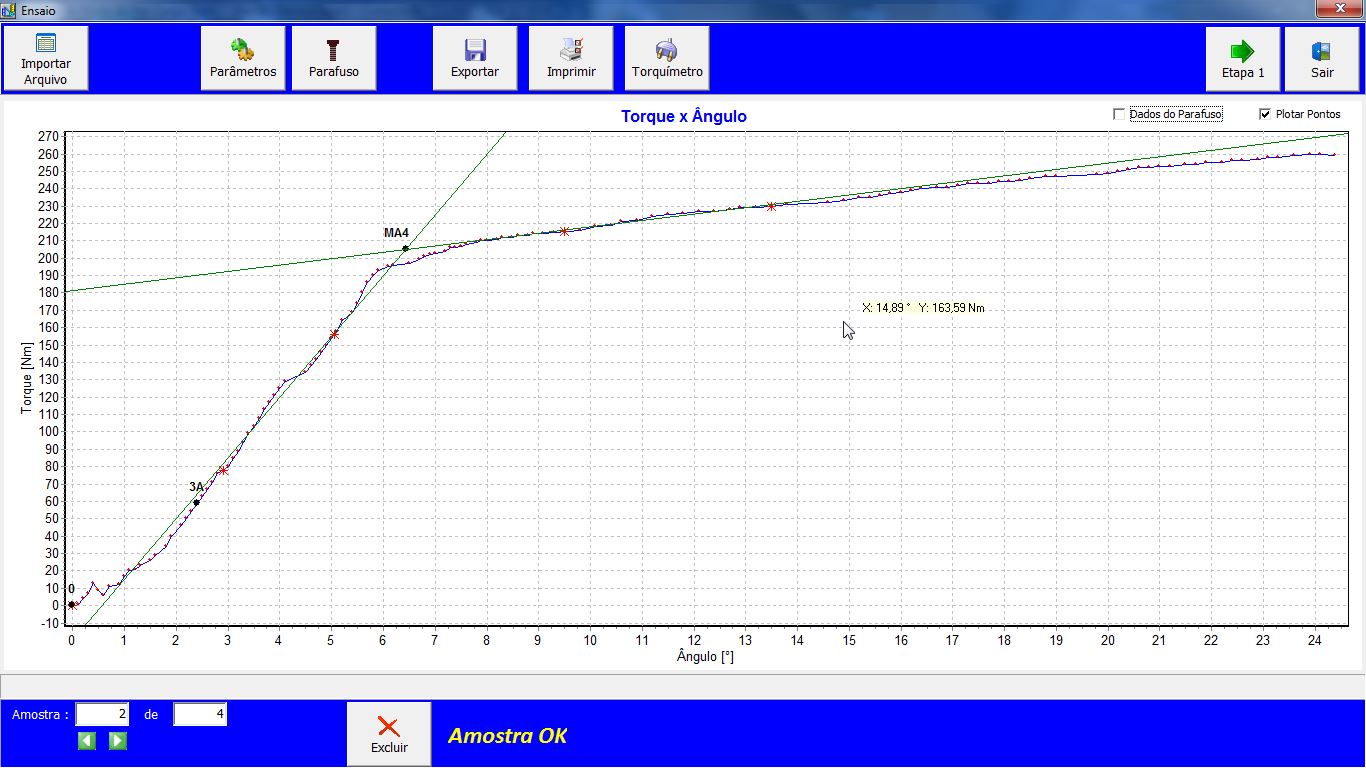Close the Ensaio window
The image size is (1366, 768).
[x=1340, y=9]
